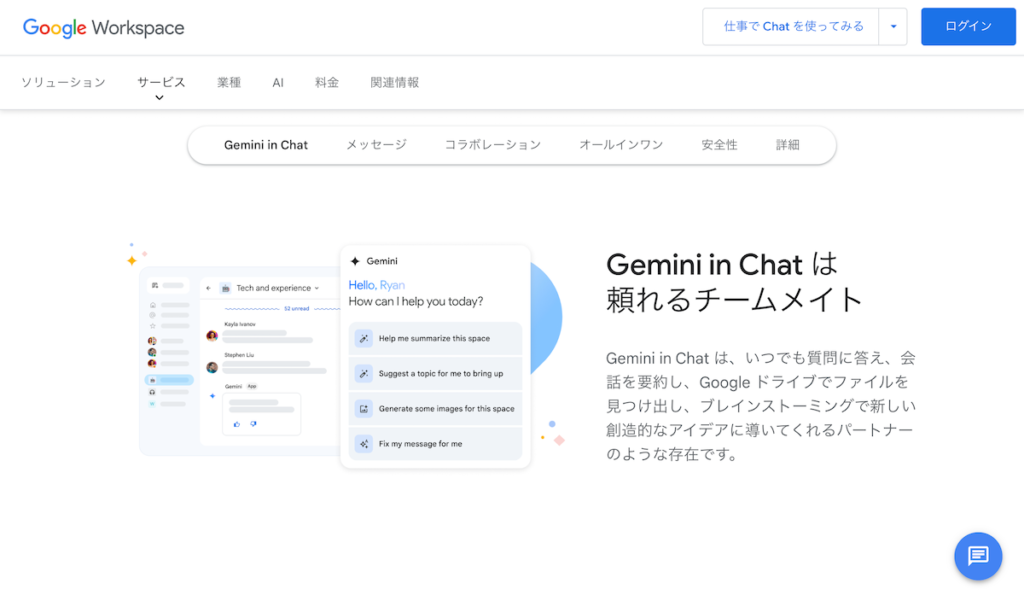Click the 52 unread marker in the mockup
1024x601 pixels.
tap(296, 308)
